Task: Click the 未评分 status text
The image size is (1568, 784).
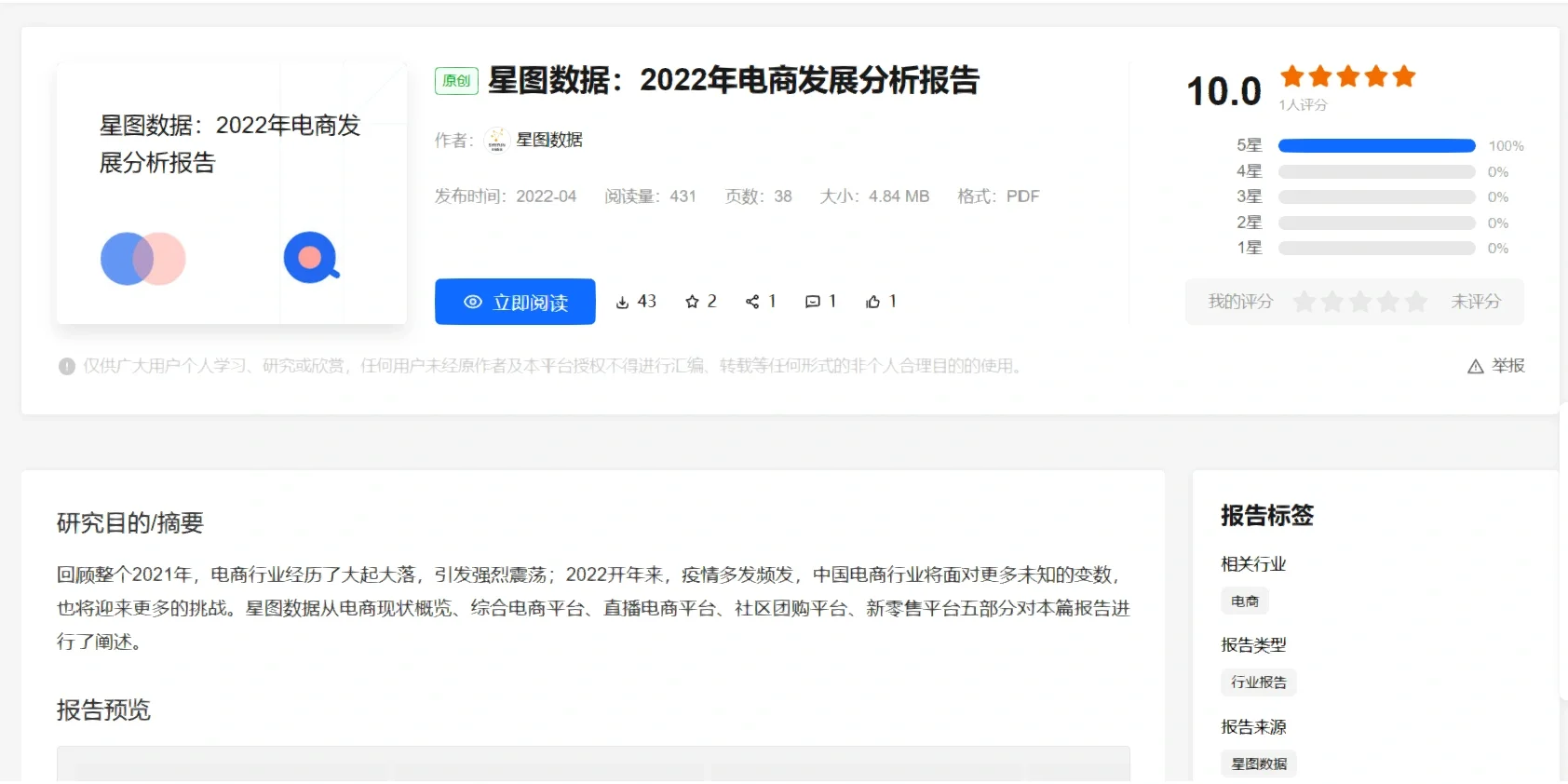Action: (x=1476, y=302)
